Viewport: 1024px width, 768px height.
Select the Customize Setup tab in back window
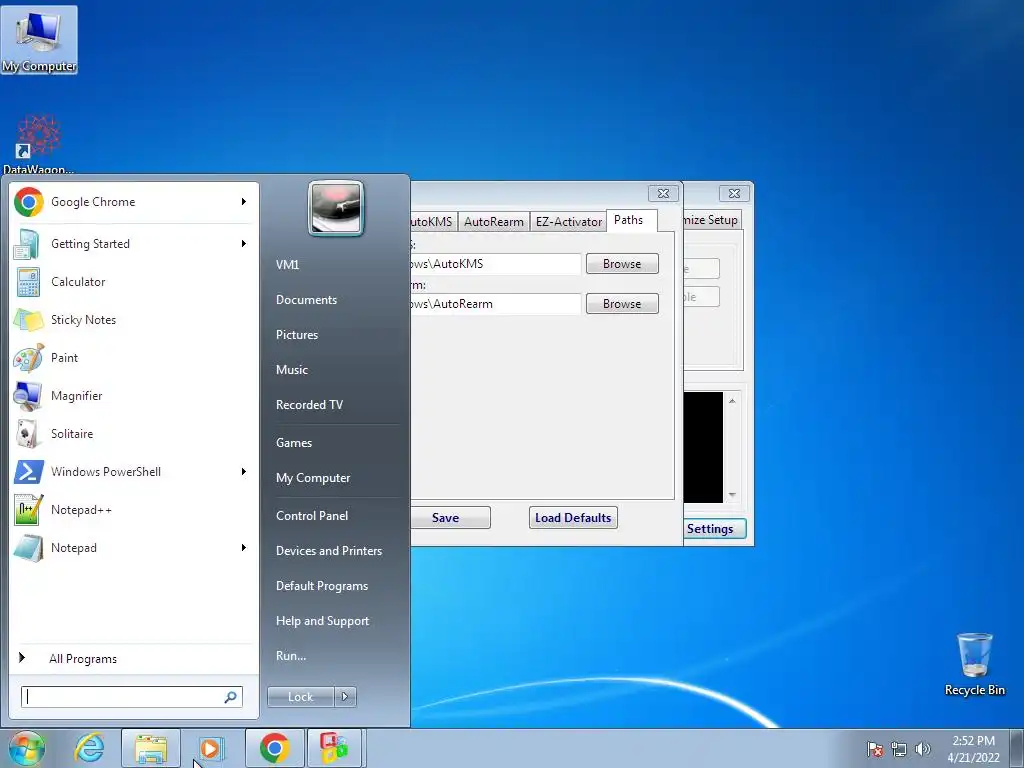point(711,220)
